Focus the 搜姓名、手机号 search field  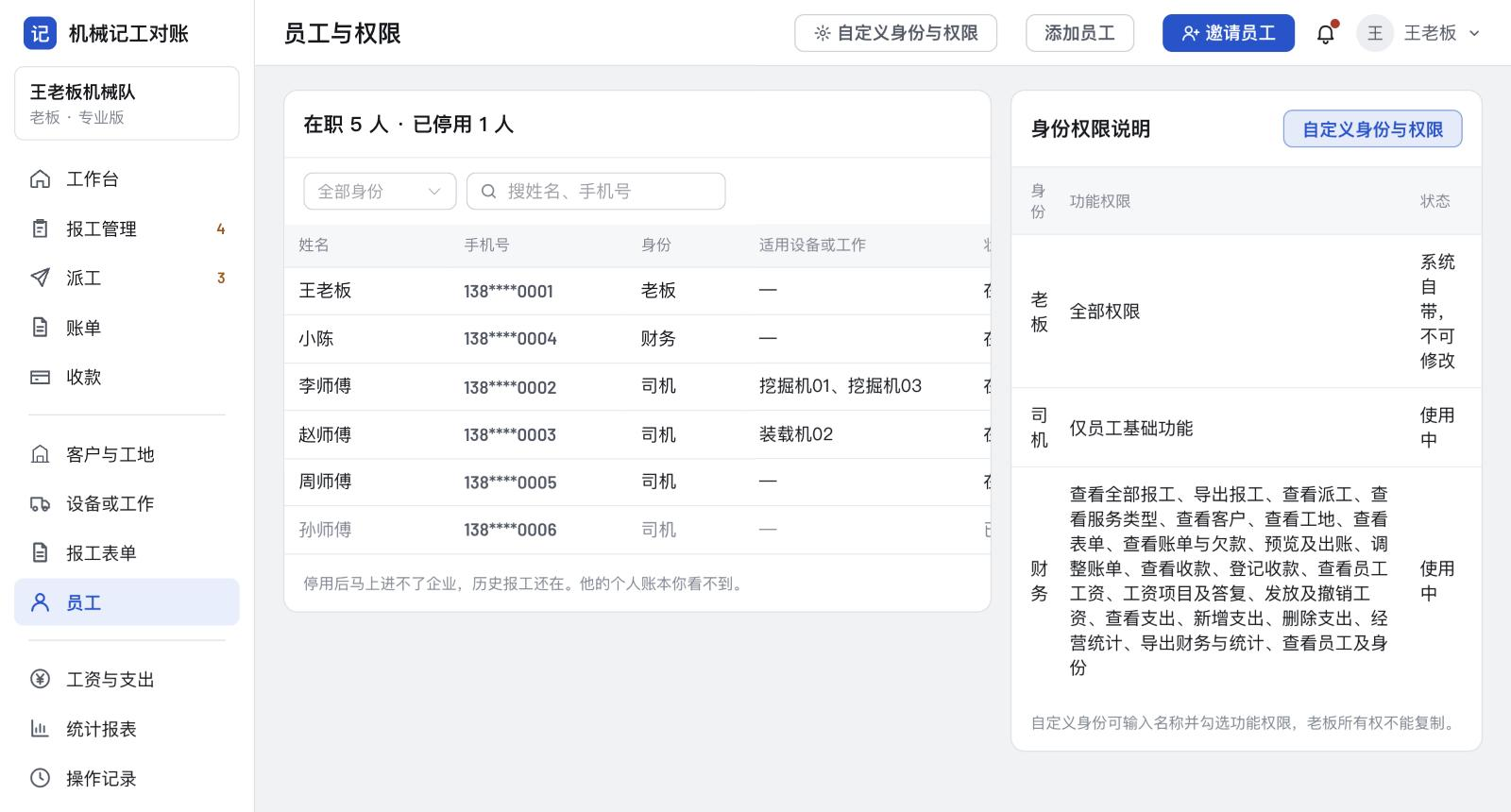tap(596, 192)
